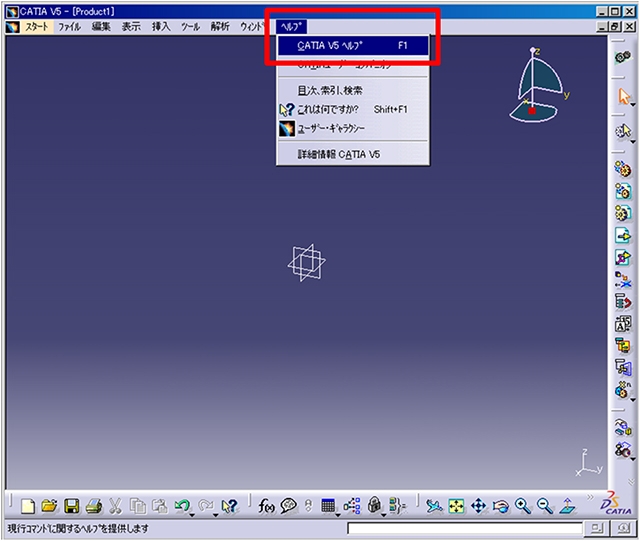Click the CATIA icon beside the スタート menu
Screen dimensions: 640x541
[x=13, y=27]
